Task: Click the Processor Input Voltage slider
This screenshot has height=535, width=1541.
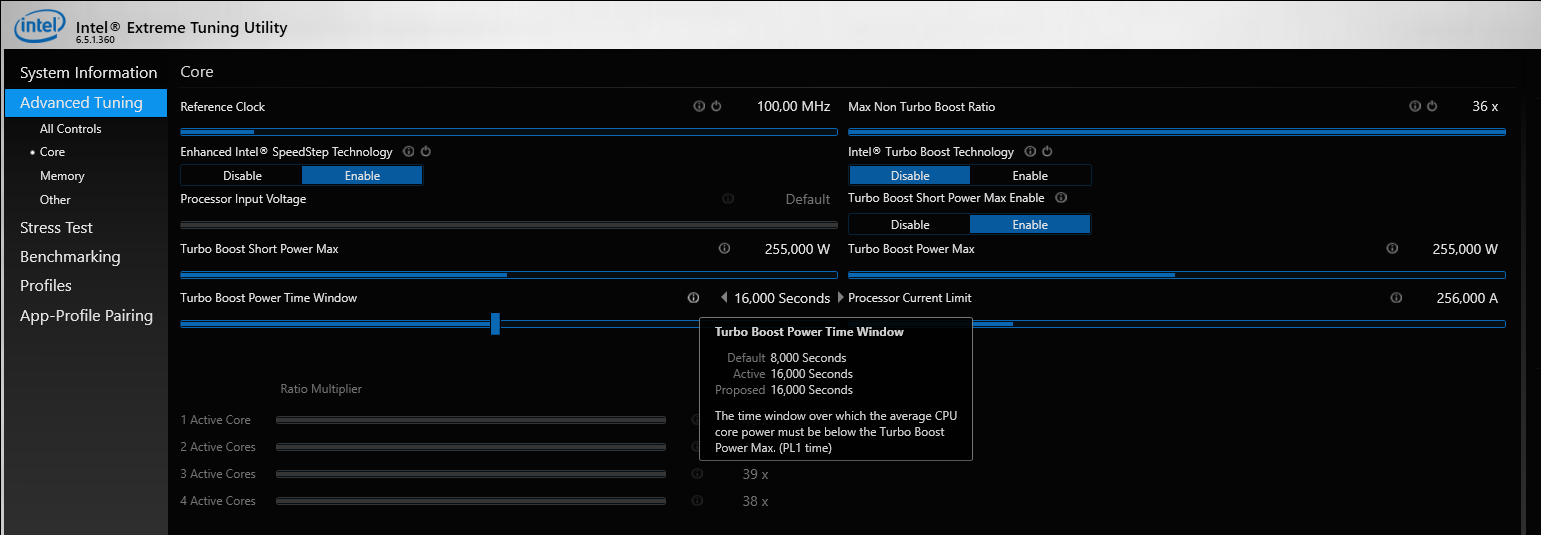Action: pyautogui.click(x=509, y=225)
